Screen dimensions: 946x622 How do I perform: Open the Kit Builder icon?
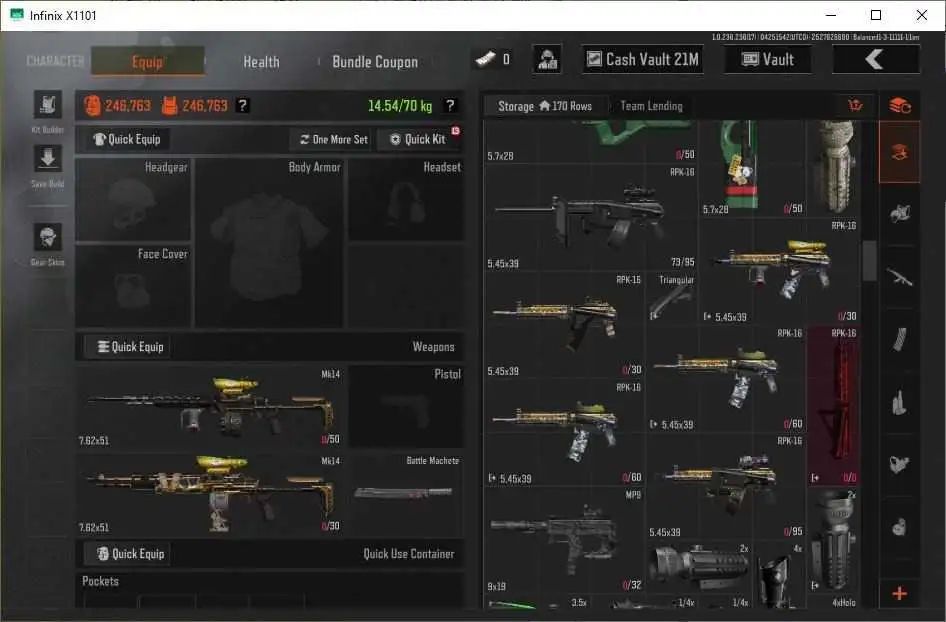(x=48, y=106)
